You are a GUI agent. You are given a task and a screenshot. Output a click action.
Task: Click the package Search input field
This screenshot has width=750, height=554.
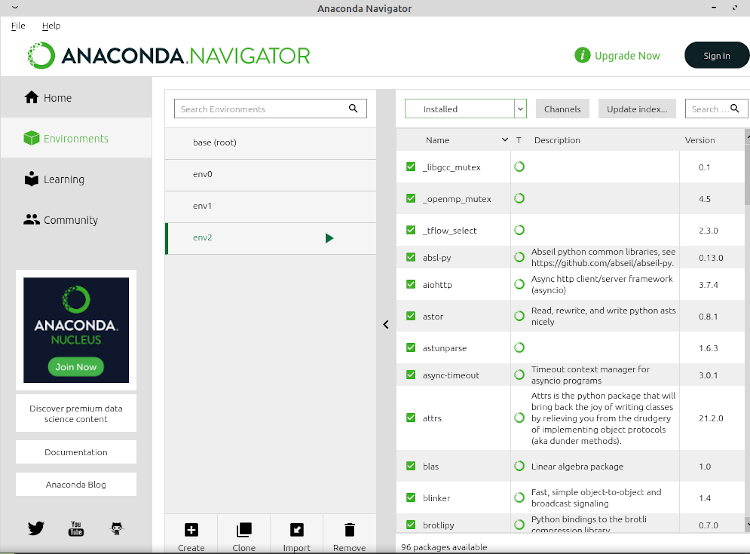tap(717, 109)
